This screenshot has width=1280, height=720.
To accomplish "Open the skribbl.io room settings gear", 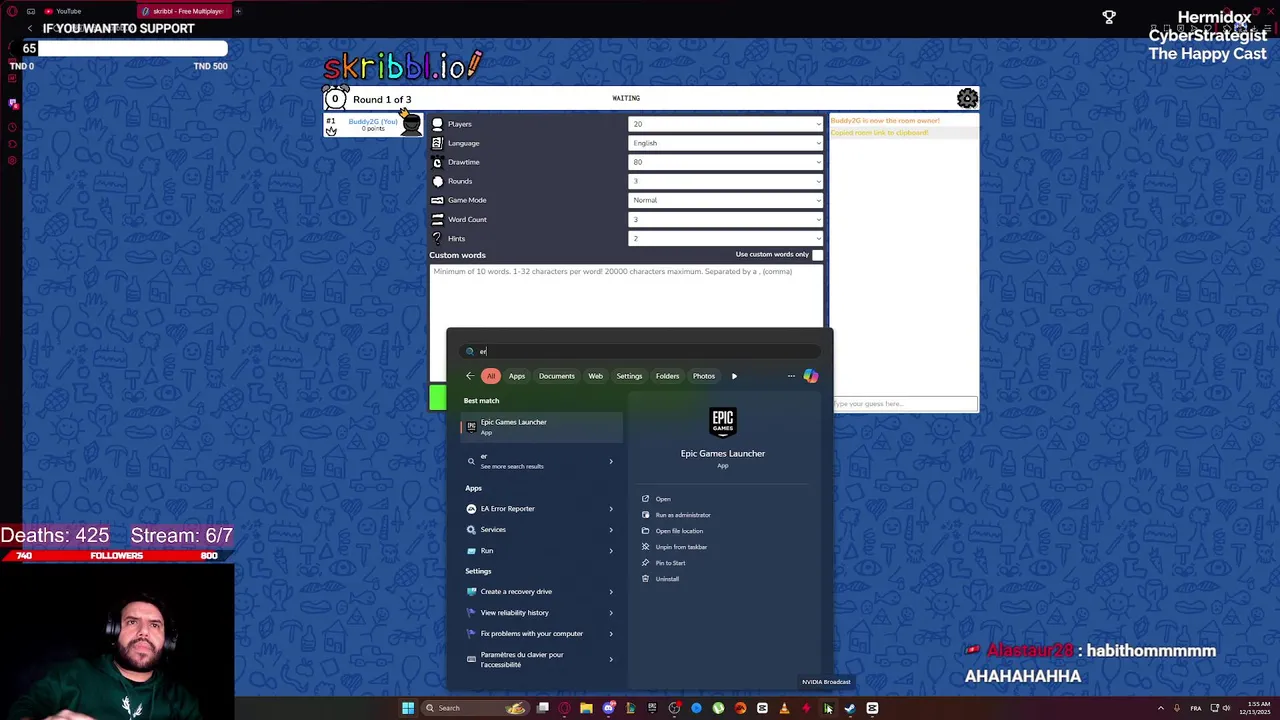I will tap(967, 98).
